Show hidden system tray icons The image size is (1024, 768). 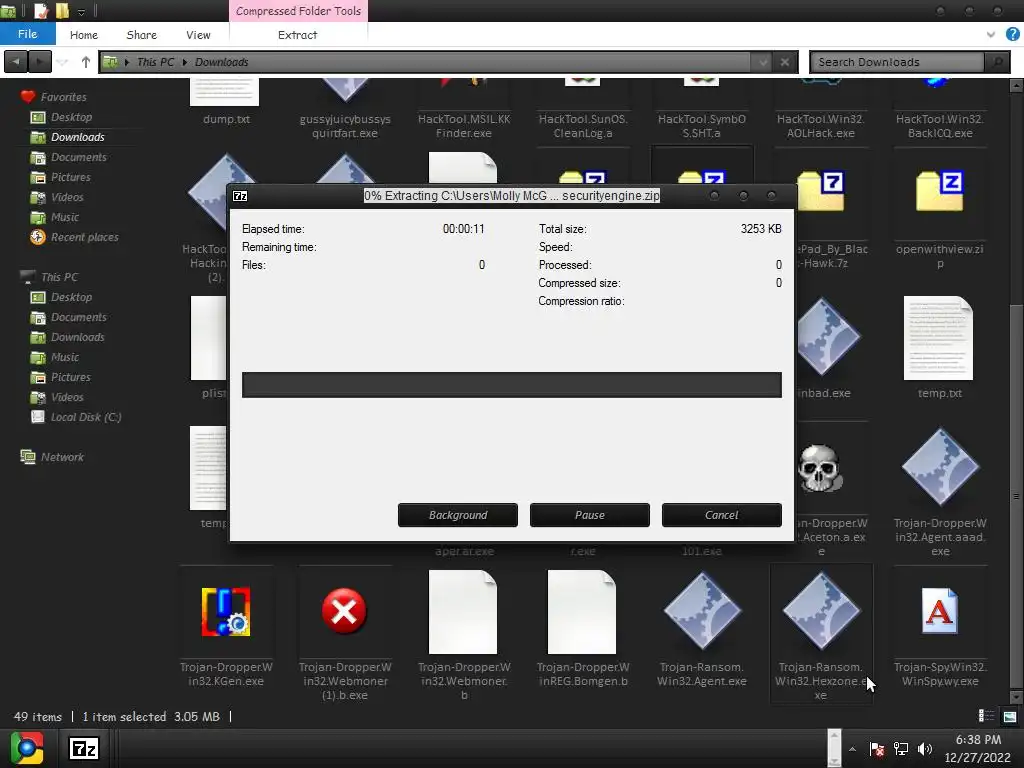pos(852,749)
